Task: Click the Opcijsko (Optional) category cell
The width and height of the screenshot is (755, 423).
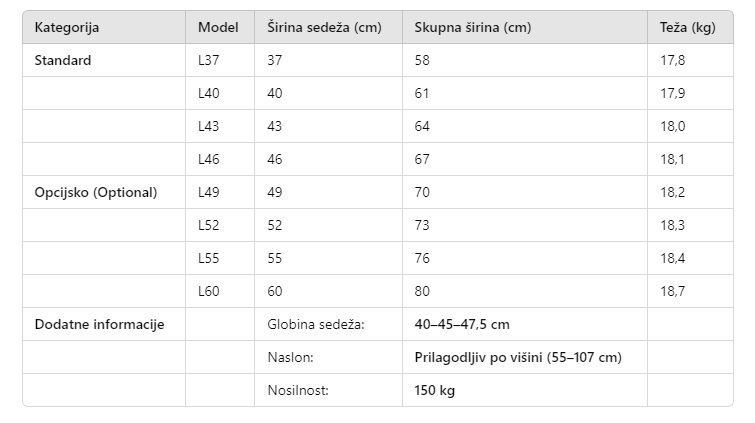Action: pos(96,192)
